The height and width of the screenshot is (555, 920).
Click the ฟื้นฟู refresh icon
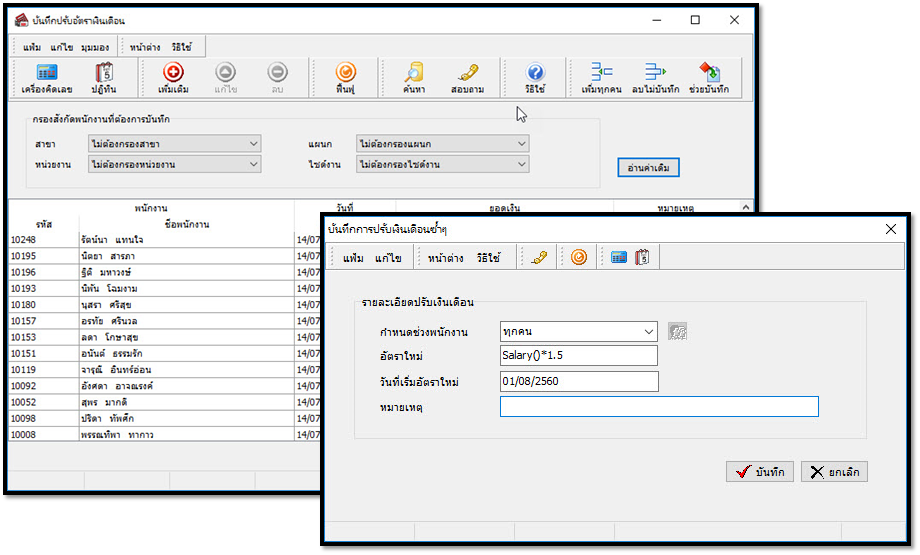tap(346, 78)
